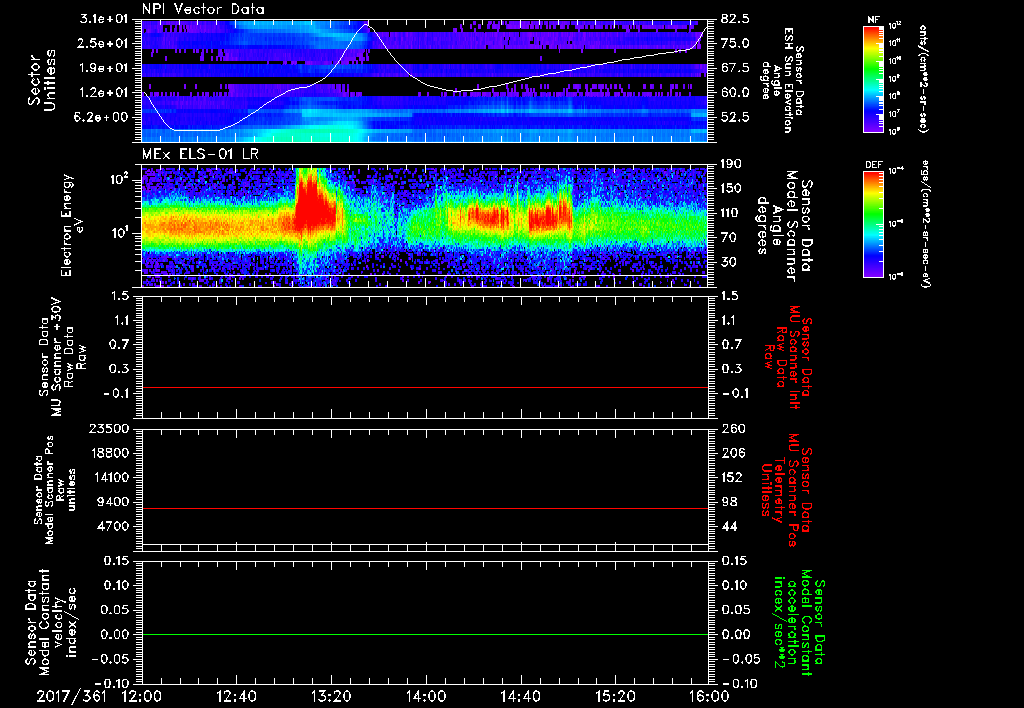Click the '13:20' time axis label
The image size is (1024, 708).
331,696
